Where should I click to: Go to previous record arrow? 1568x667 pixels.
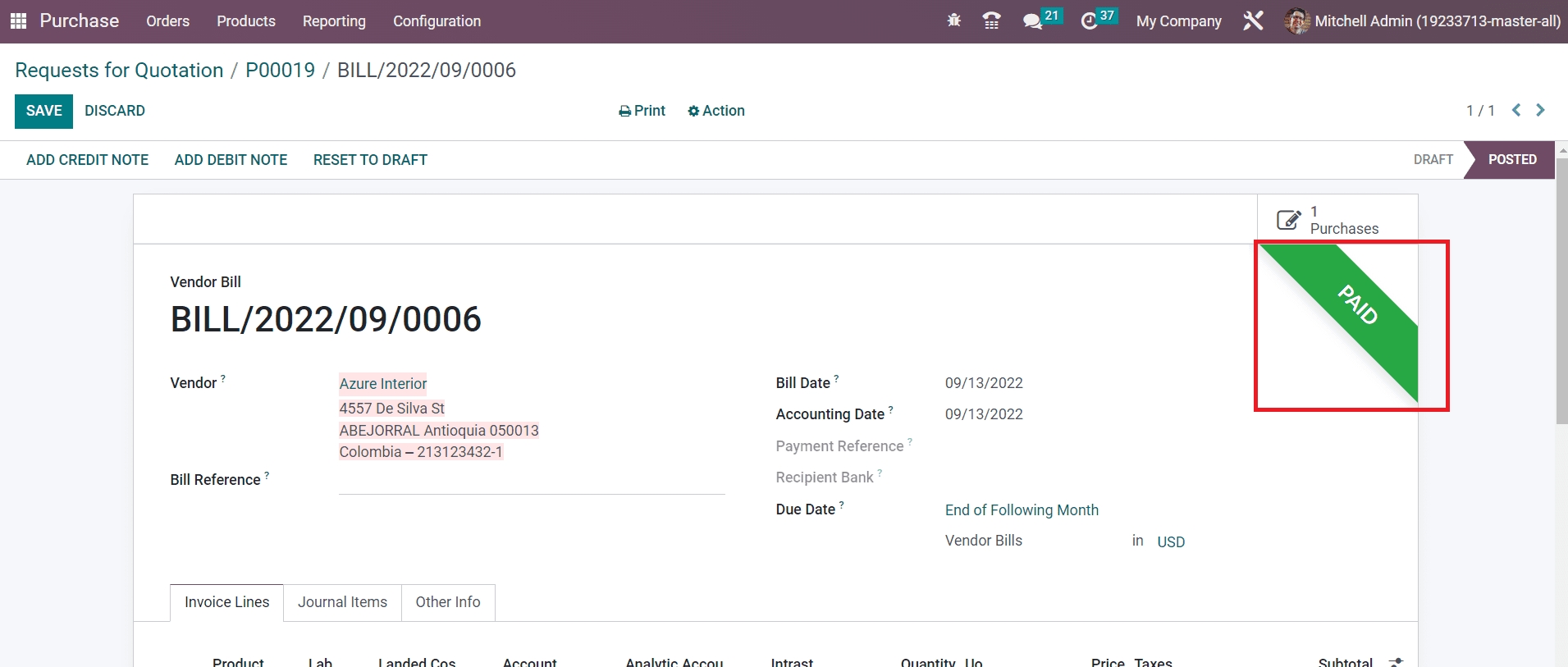point(1516,110)
